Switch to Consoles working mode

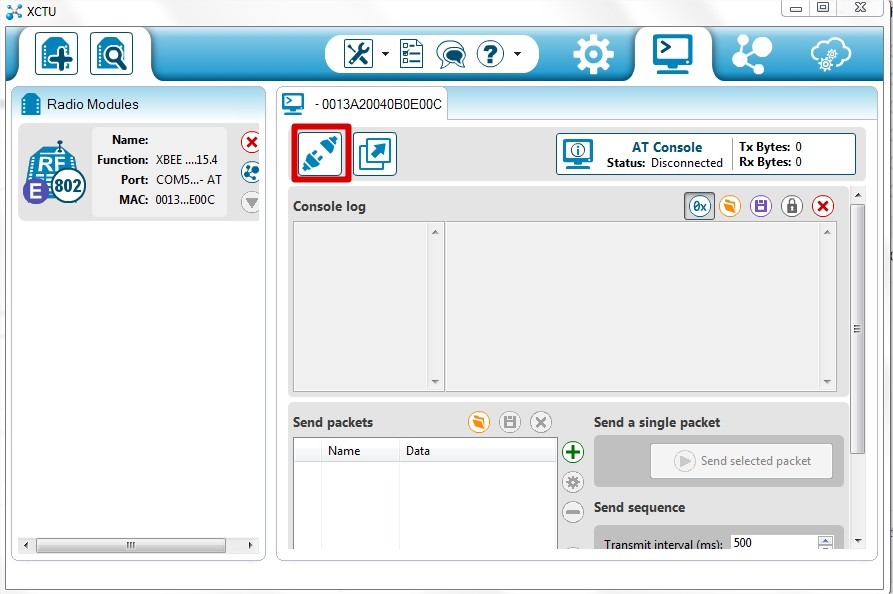point(673,54)
